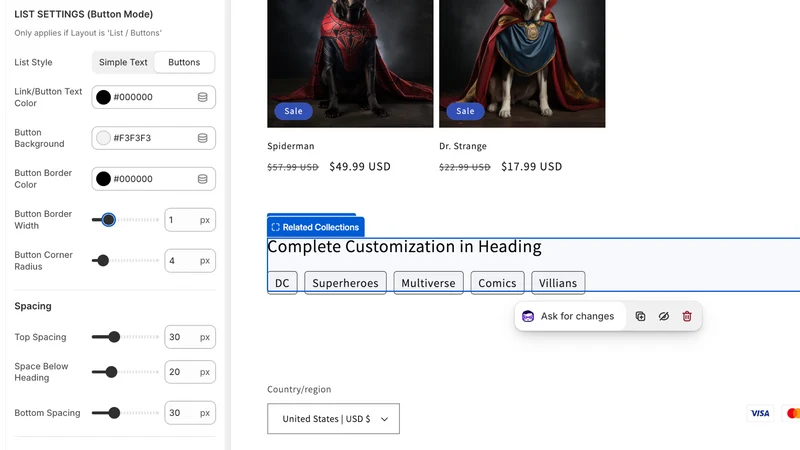800x450 pixels.
Task: Click the Top Spacing px field
Action: (190, 337)
